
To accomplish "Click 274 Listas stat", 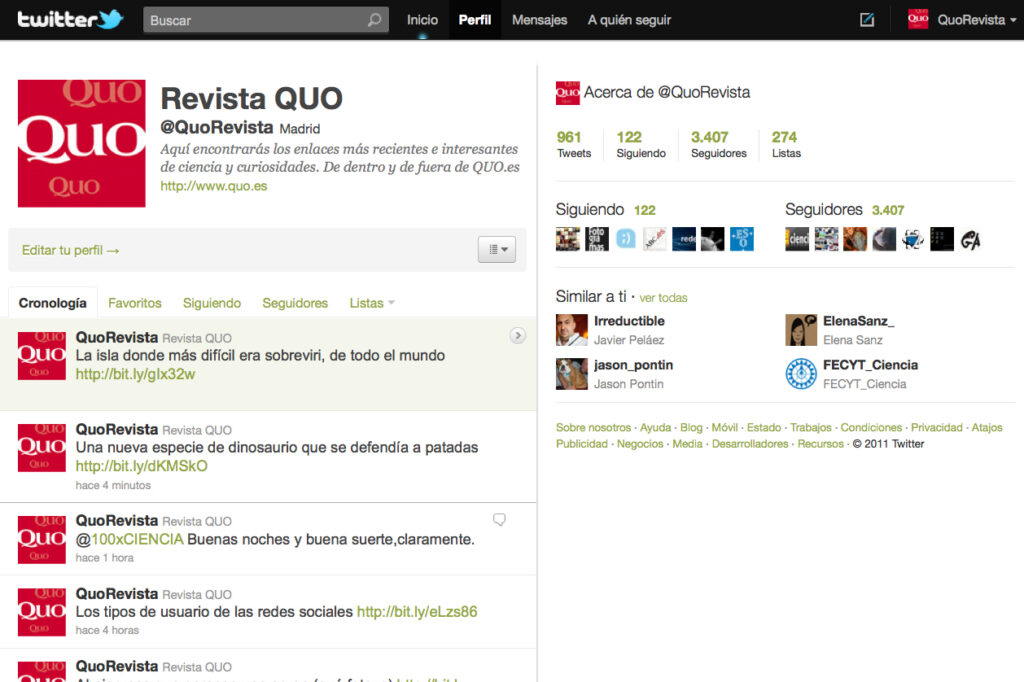I will pyautogui.click(x=786, y=144).
